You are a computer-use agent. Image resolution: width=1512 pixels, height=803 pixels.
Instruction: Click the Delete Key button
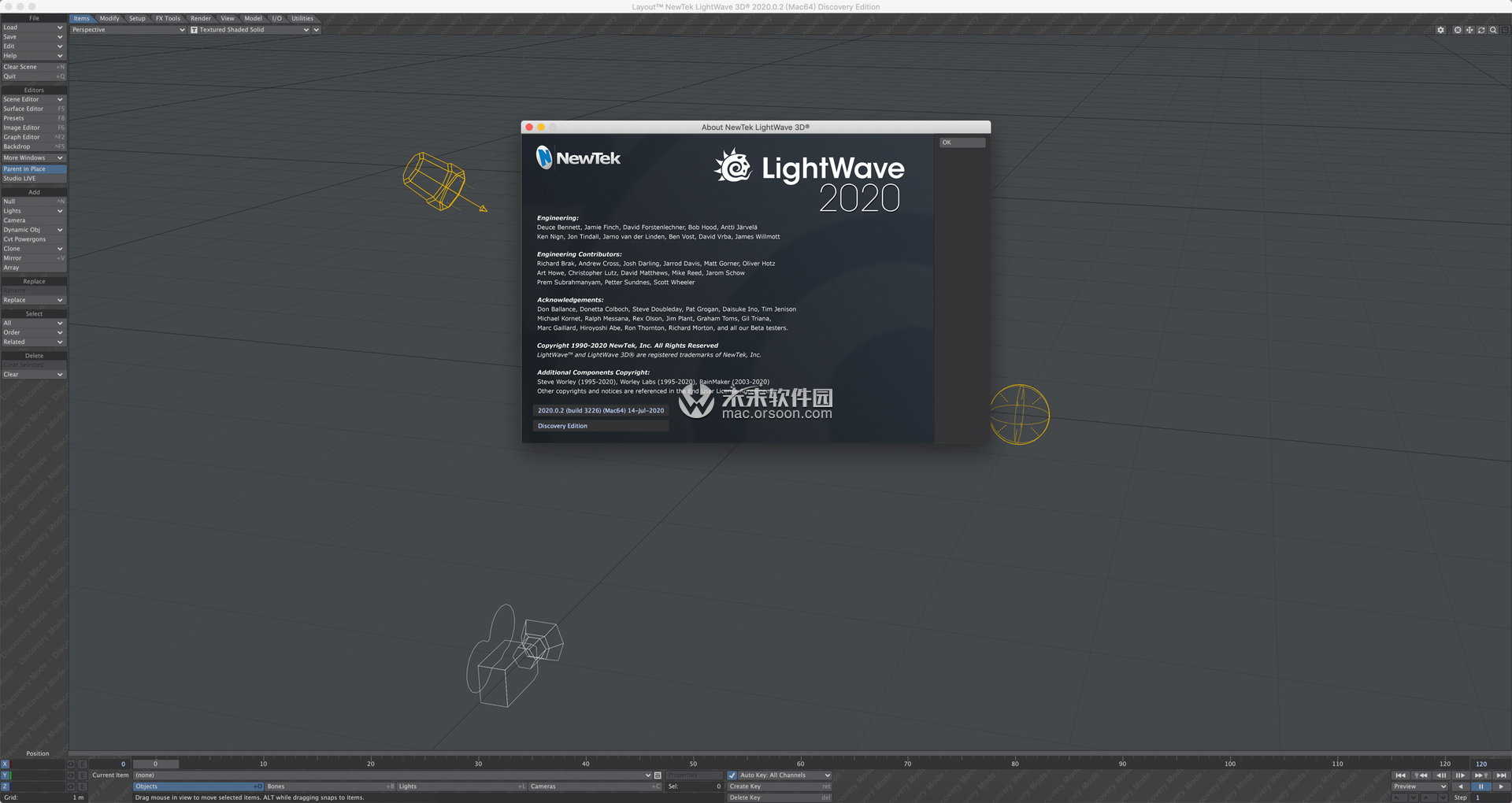(780, 797)
